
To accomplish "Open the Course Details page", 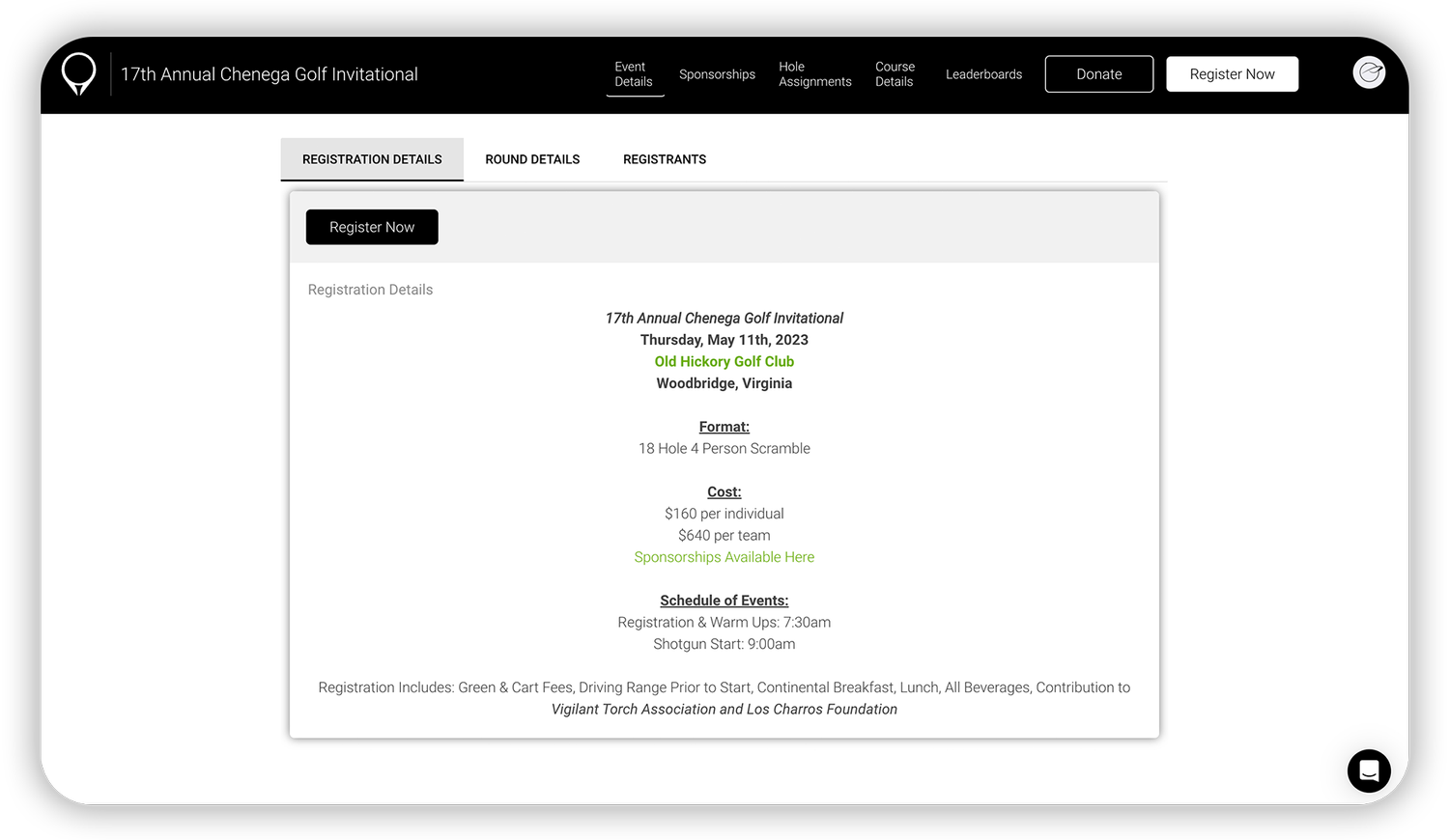I will pos(895,73).
